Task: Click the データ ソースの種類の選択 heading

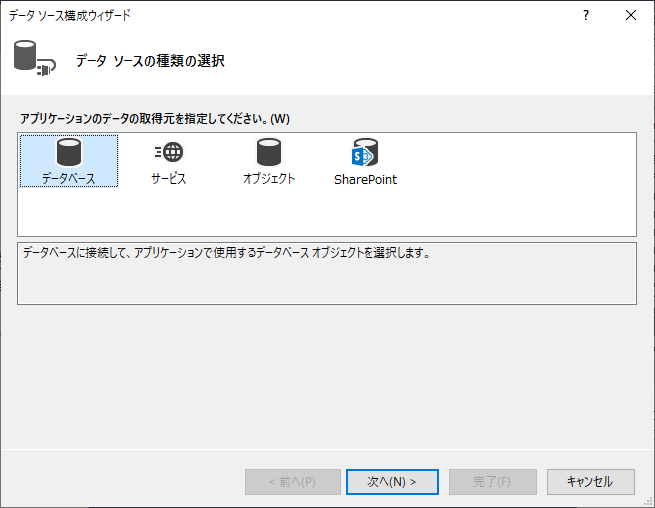Action: [x=150, y=61]
